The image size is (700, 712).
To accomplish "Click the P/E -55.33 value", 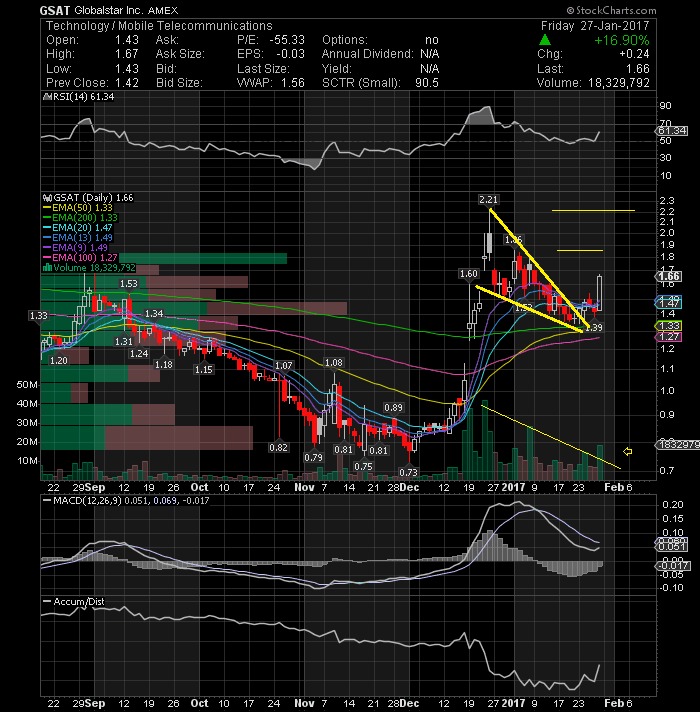I will 287,40.
